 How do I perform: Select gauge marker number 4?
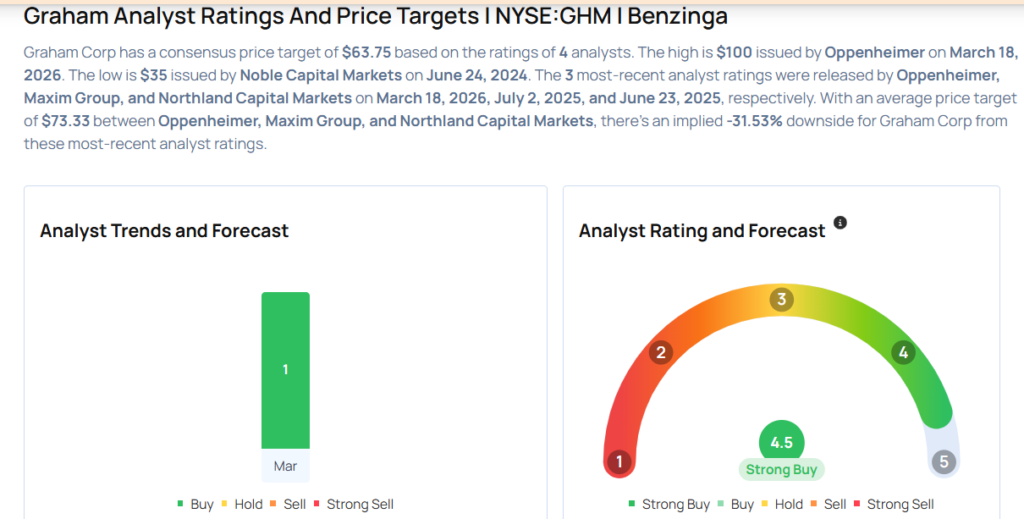[903, 353]
